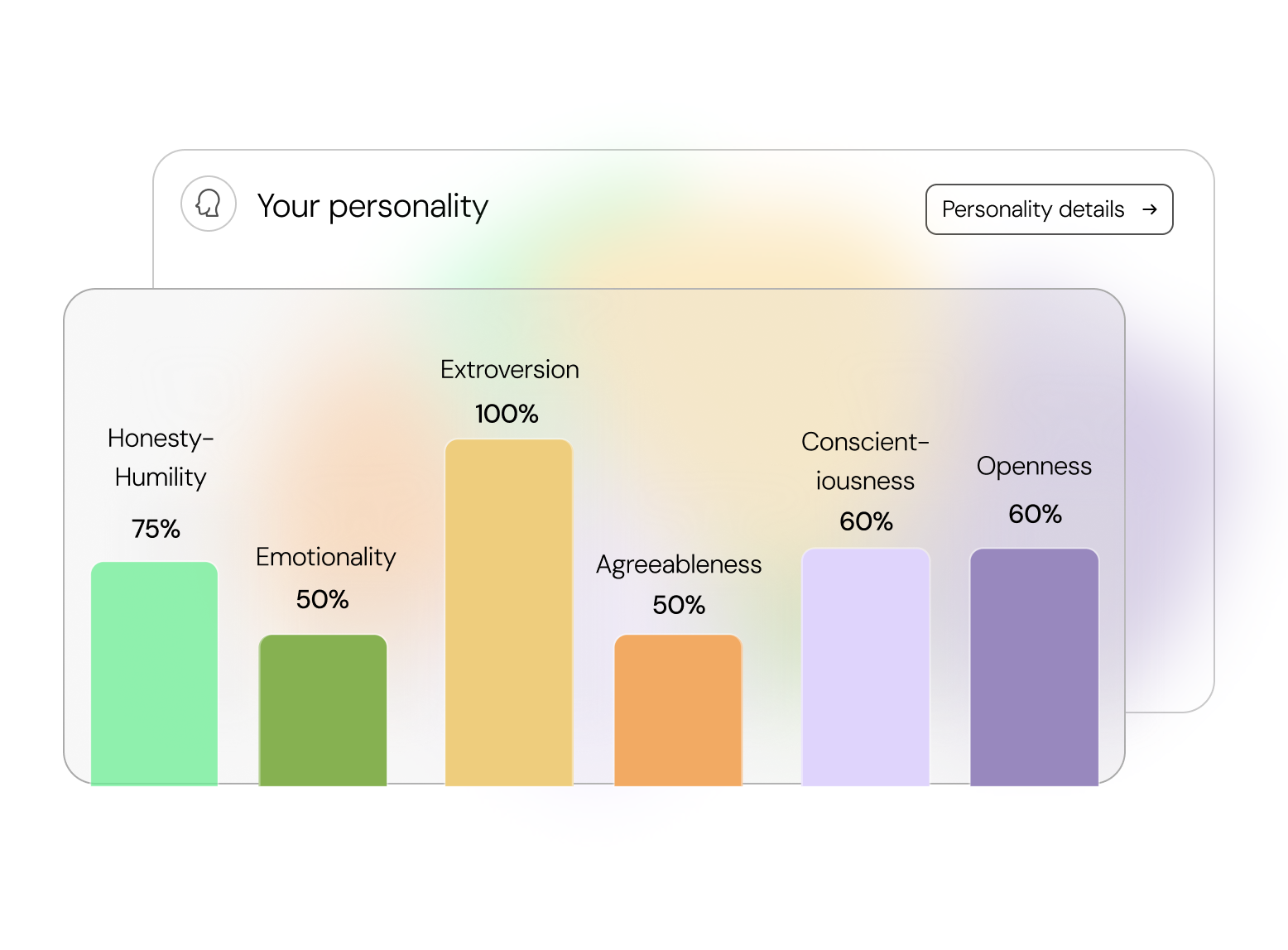Click the Conscientiousness label
Viewport: 1288px width, 950px height.
[865, 461]
